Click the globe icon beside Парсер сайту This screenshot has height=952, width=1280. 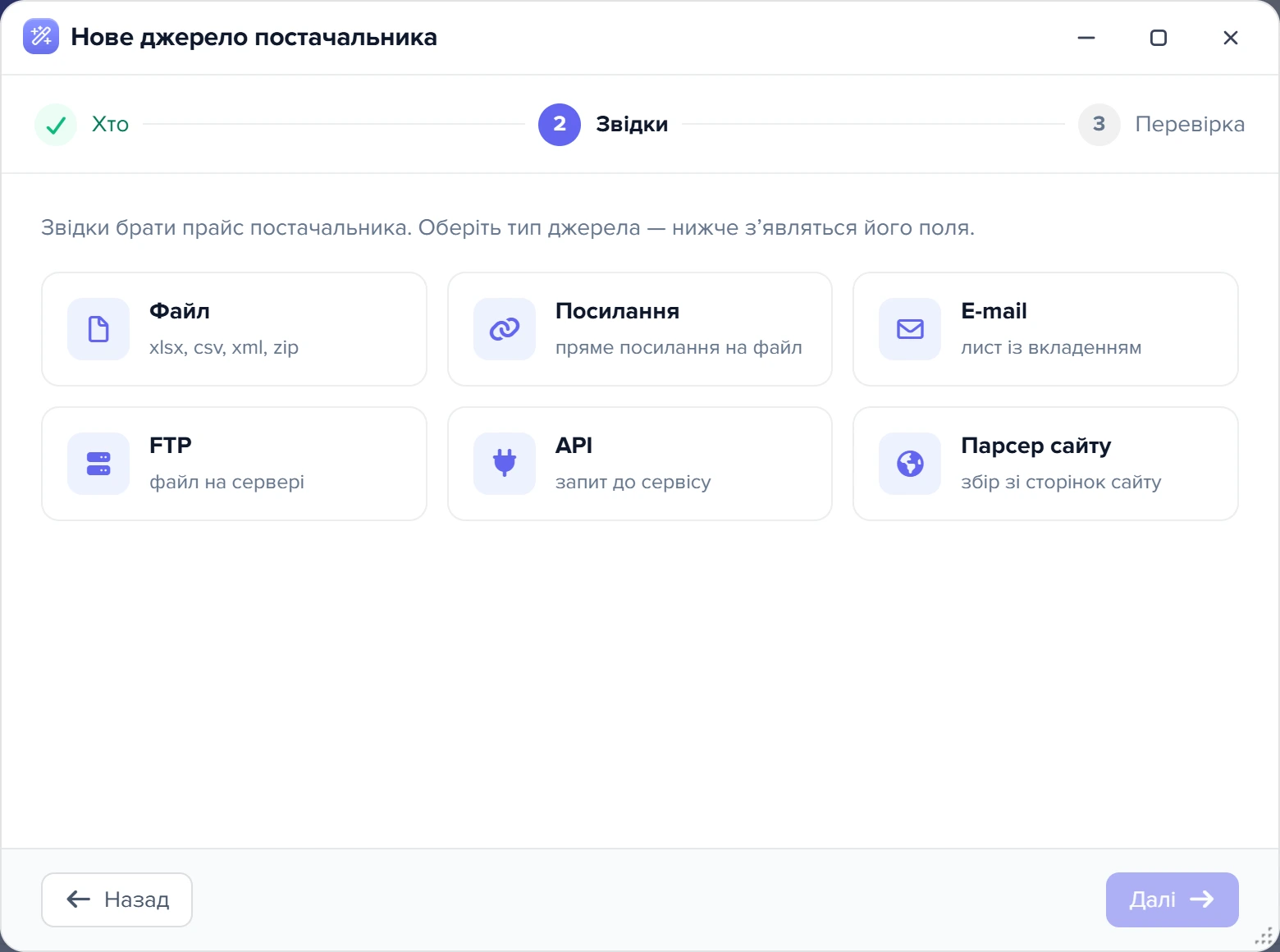tap(910, 464)
